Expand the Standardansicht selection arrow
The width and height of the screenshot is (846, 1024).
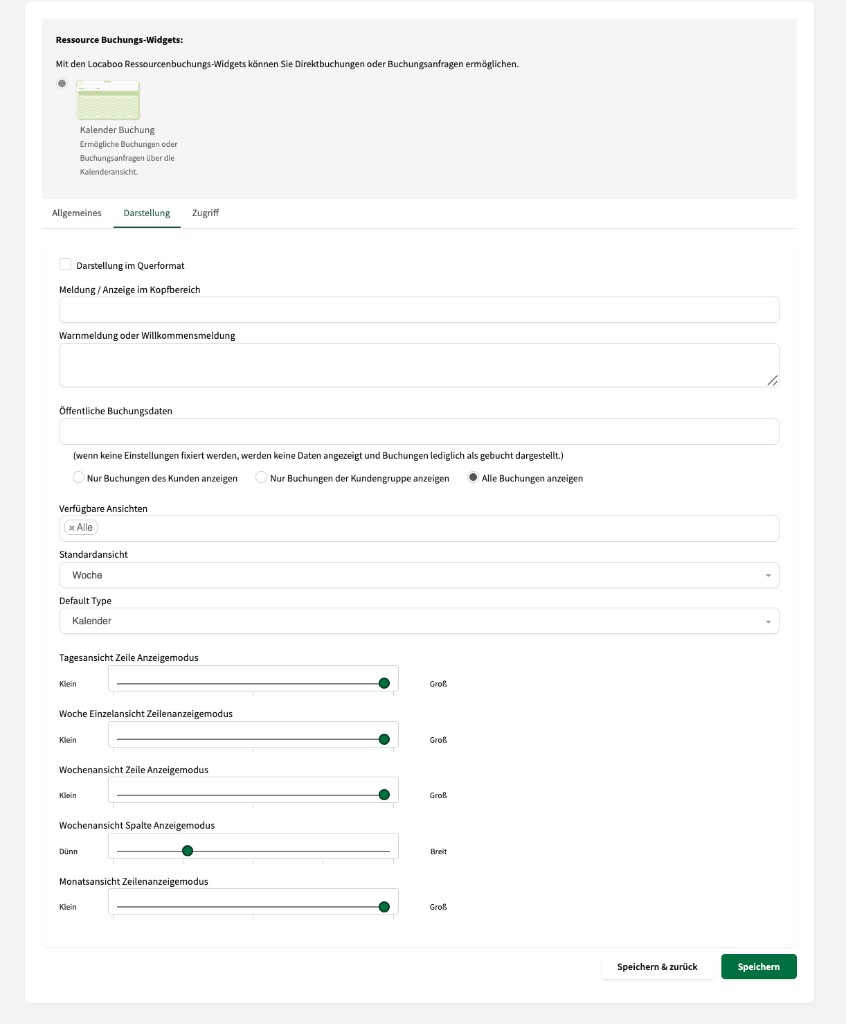pos(770,575)
